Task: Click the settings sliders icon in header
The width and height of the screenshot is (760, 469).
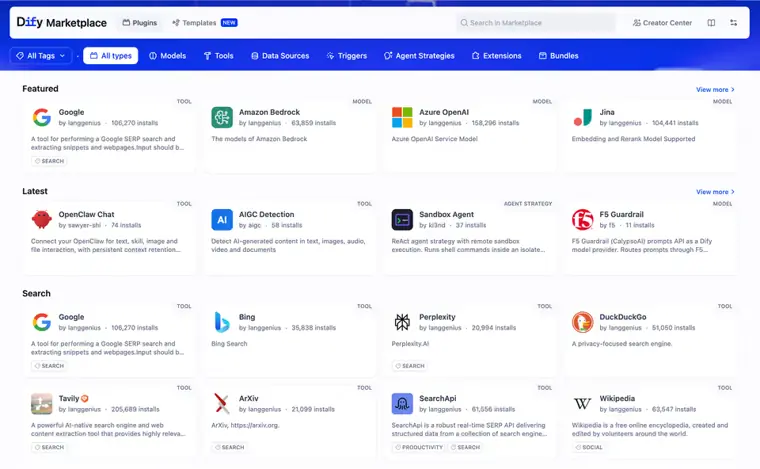Action: pos(733,23)
